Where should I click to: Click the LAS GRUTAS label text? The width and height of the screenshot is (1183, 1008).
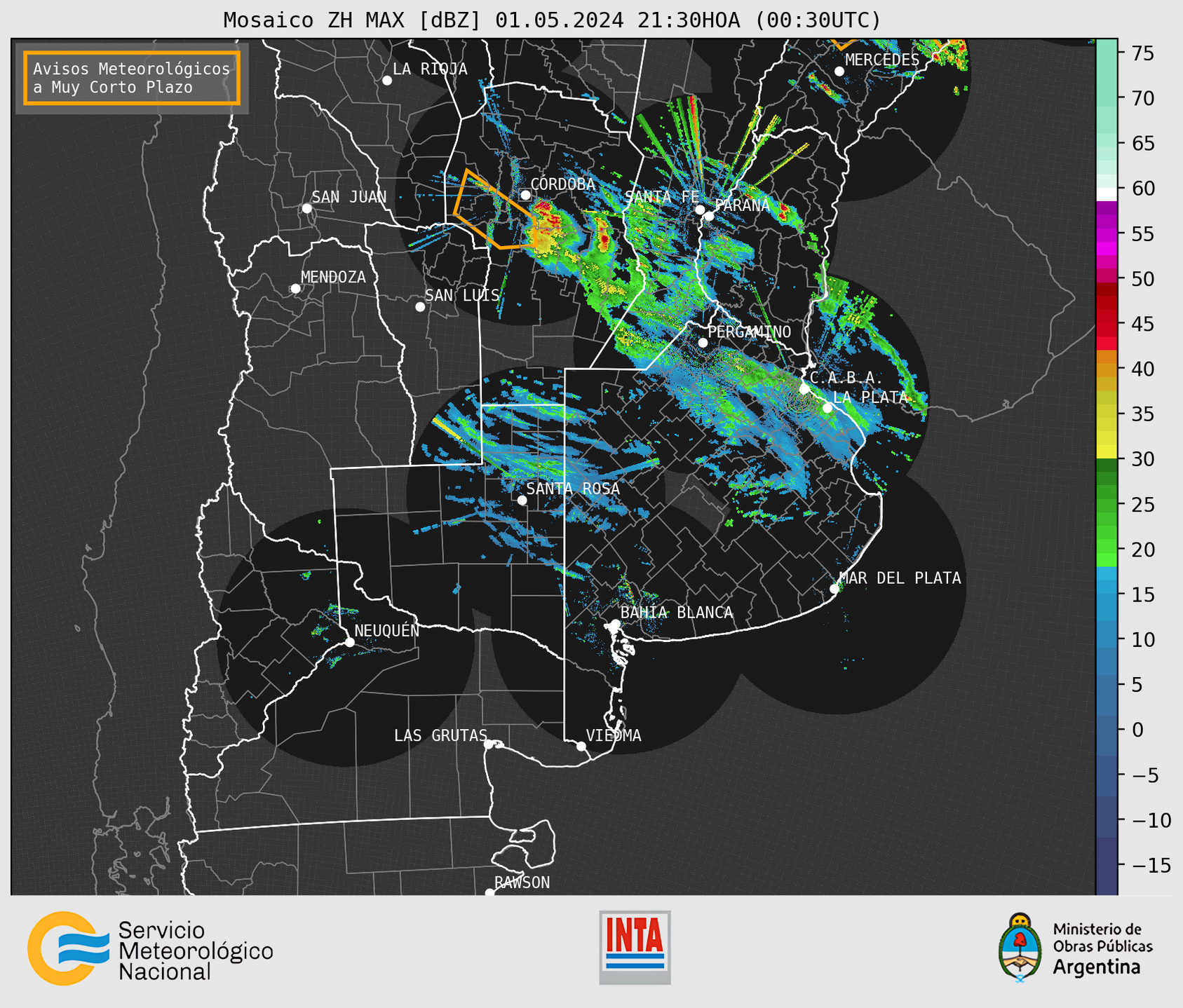[x=440, y=735]
